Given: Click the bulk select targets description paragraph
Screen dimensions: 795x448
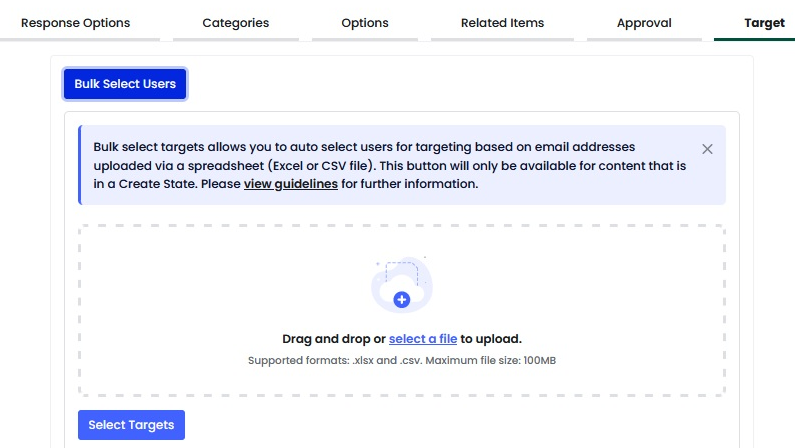Looking at the screenshot, I should point(389,165).
